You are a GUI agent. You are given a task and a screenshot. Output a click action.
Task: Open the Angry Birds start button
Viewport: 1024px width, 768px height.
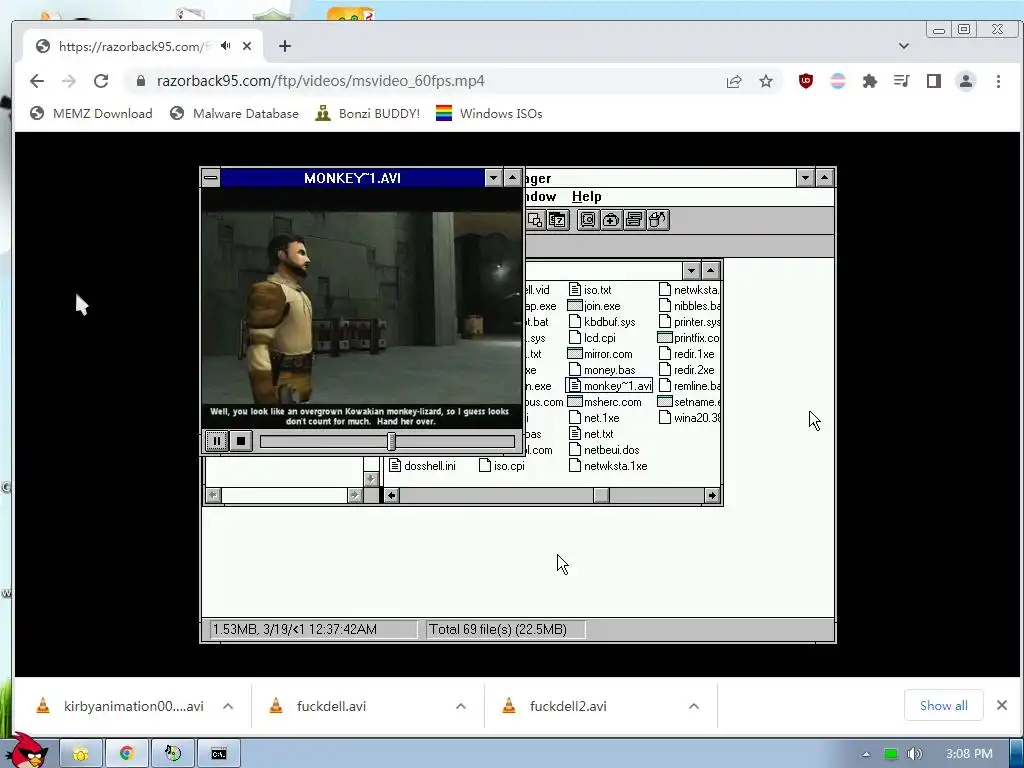pos(27,751)
